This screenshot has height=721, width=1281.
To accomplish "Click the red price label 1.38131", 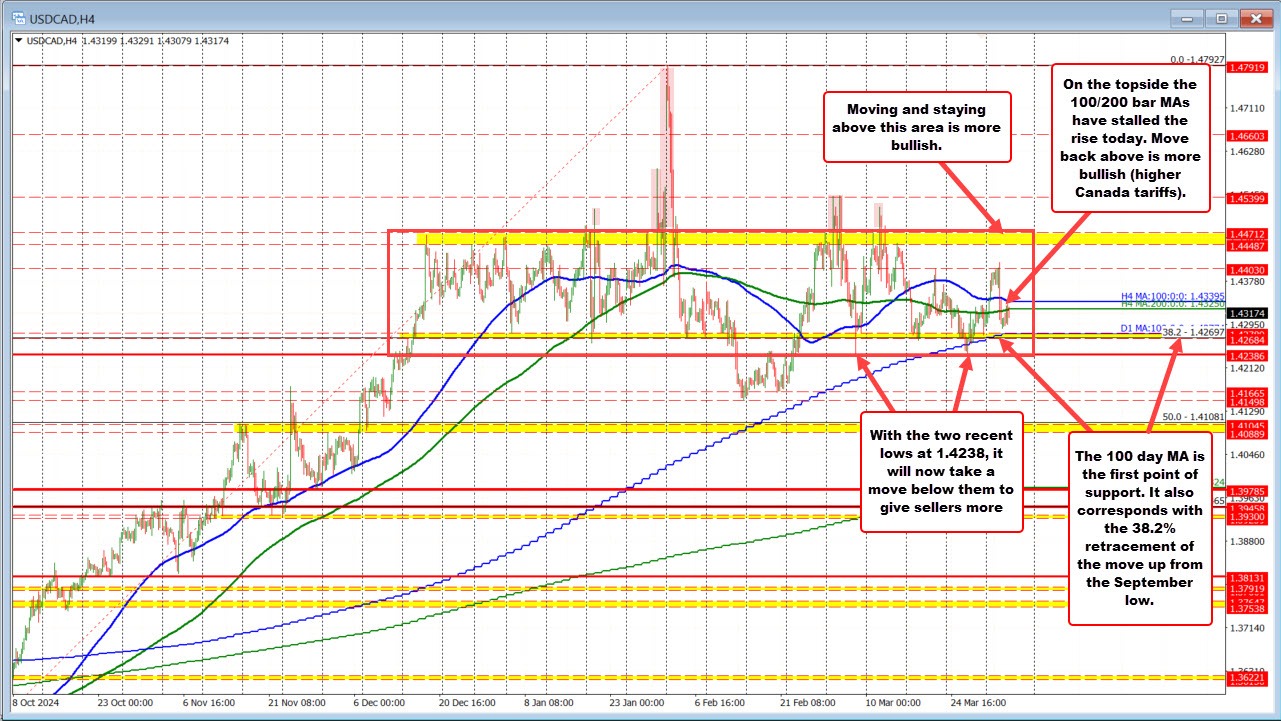I will coord(1247,577).
